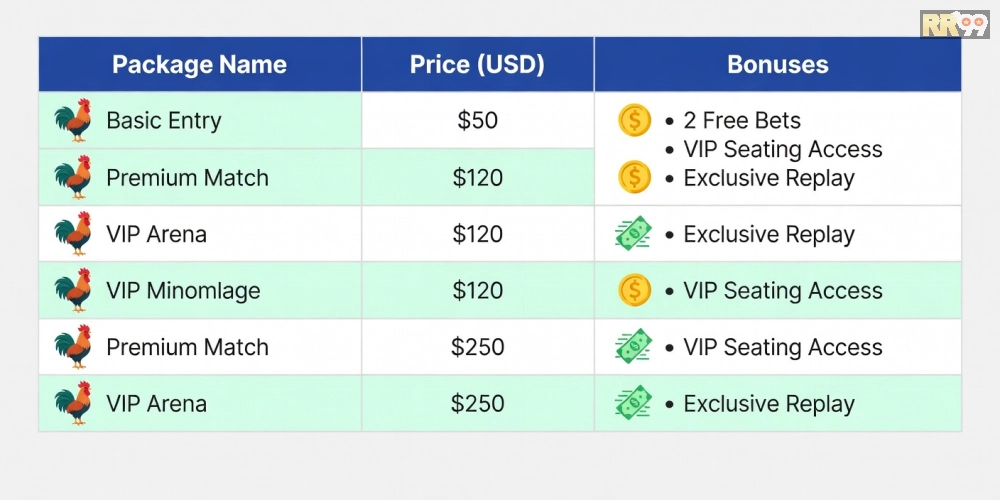Click the gold coin icon beside 2 Free Bets
Viewport: 1000px width, 500px height.
pyautogui.click(x=635, y=121)
